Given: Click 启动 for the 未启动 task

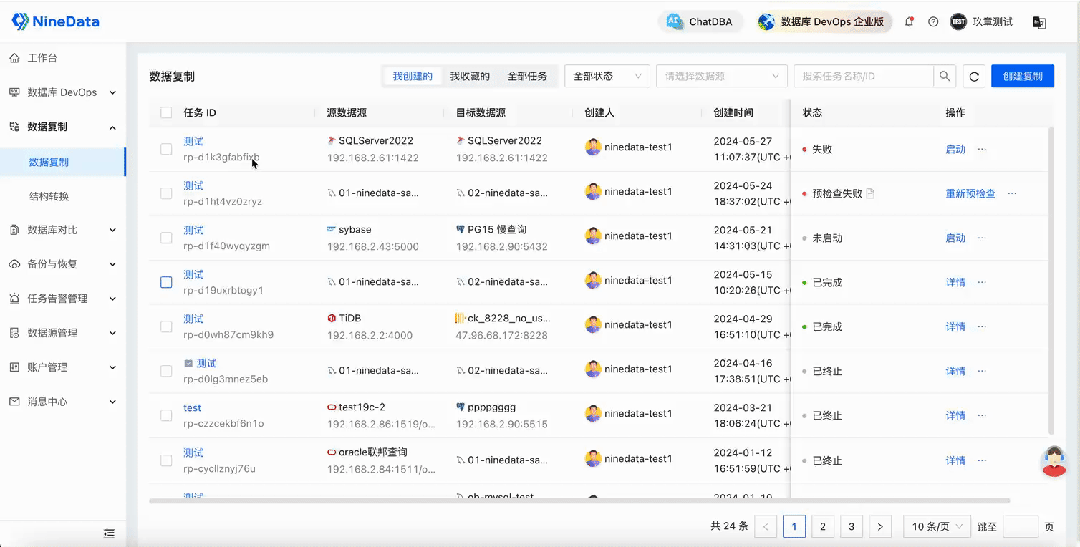Looking at the screenshot, I should (x=955, y=238).
